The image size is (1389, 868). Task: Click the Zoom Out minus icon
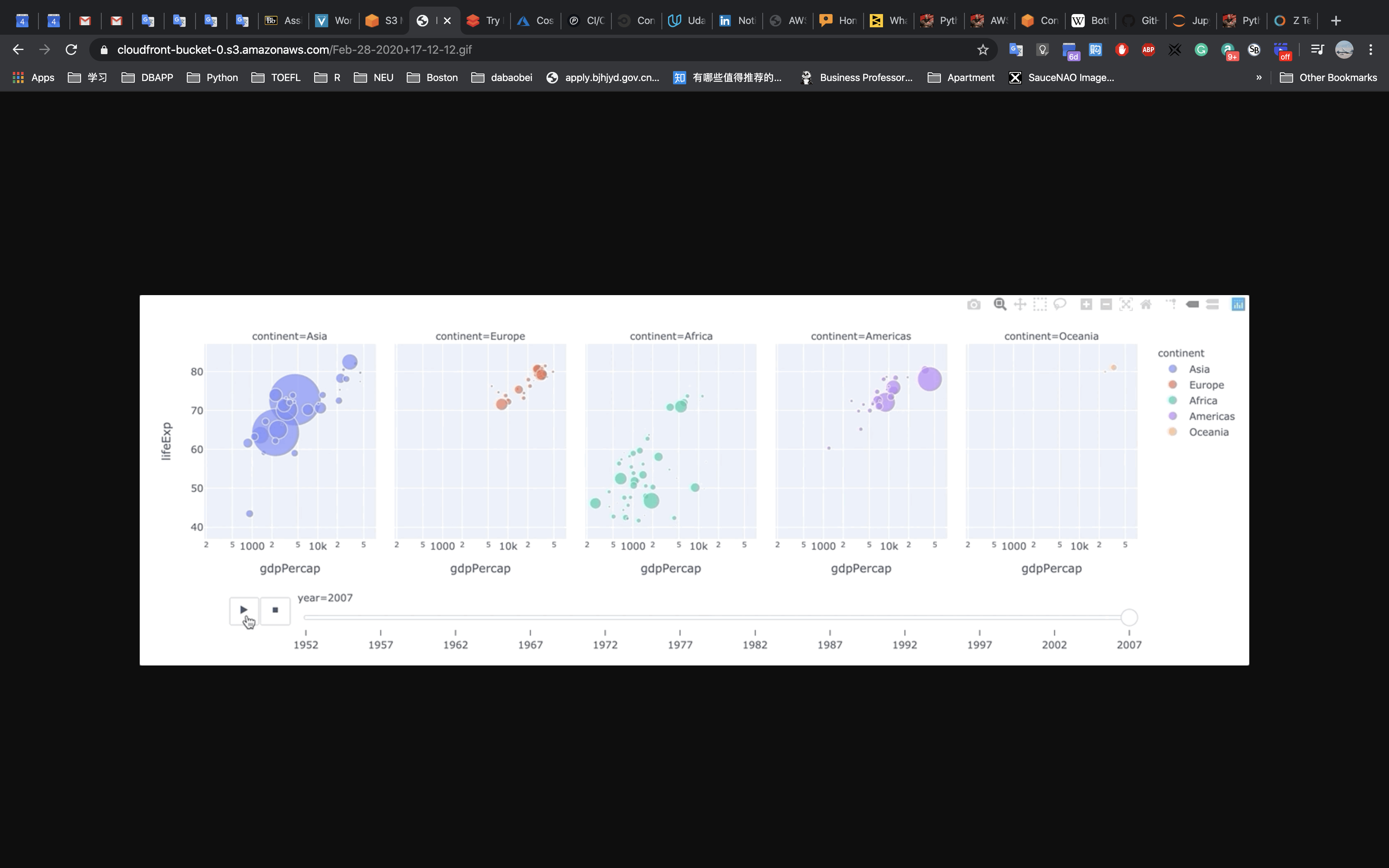point(1106,304)
